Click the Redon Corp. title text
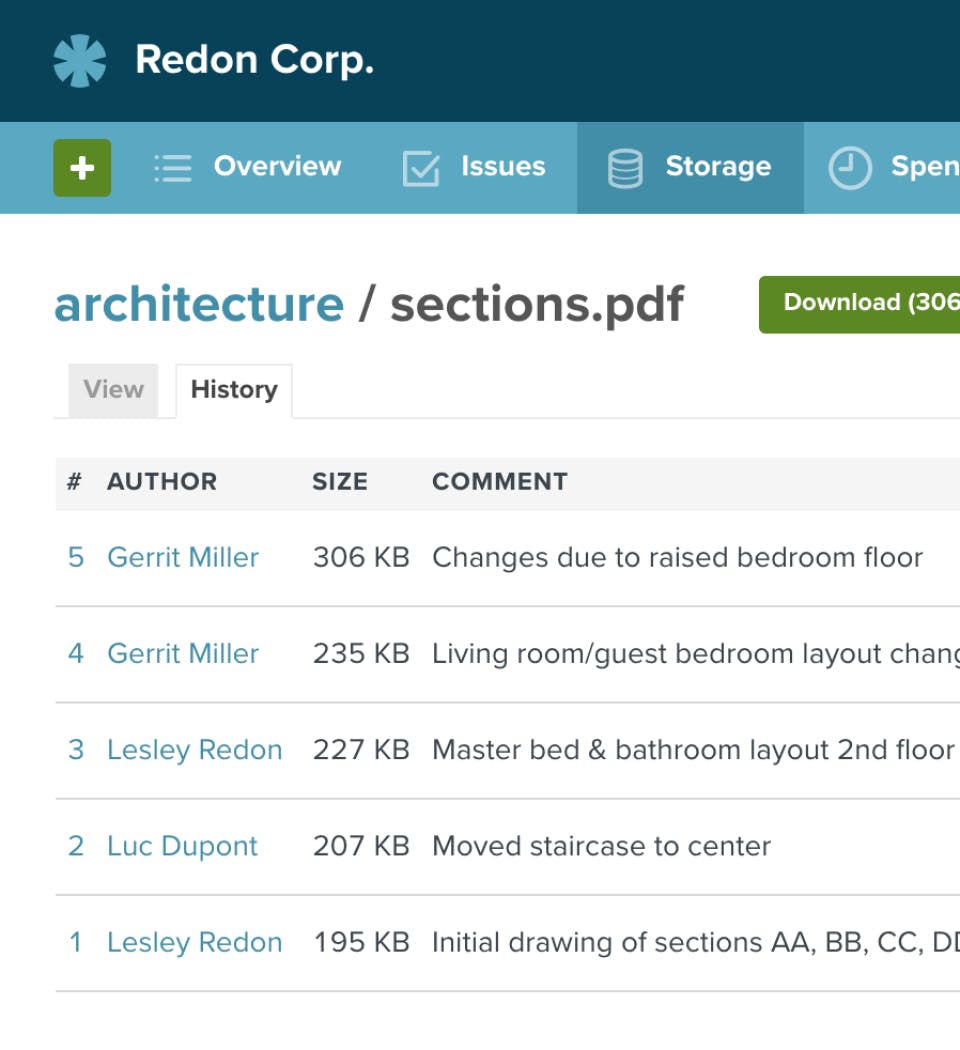 pos(254,60)
